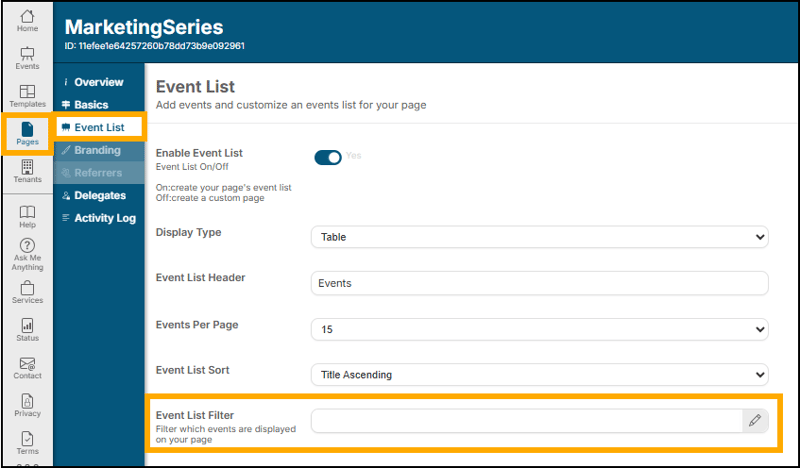Screen dimensions: 800x468
Task: Toggle the Enable Event List switch
Action: point(328,157)
